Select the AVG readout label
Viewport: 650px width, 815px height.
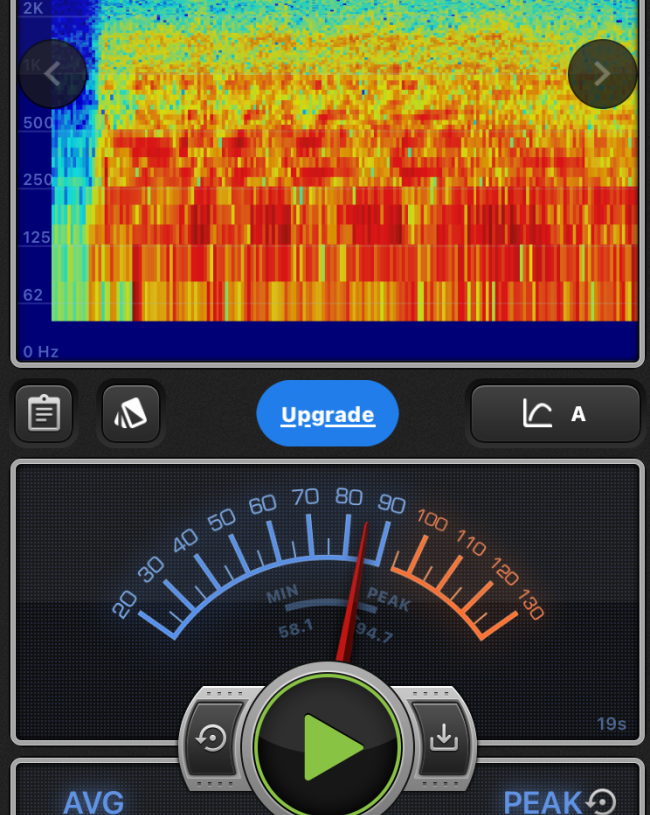[x=94, y=802]
